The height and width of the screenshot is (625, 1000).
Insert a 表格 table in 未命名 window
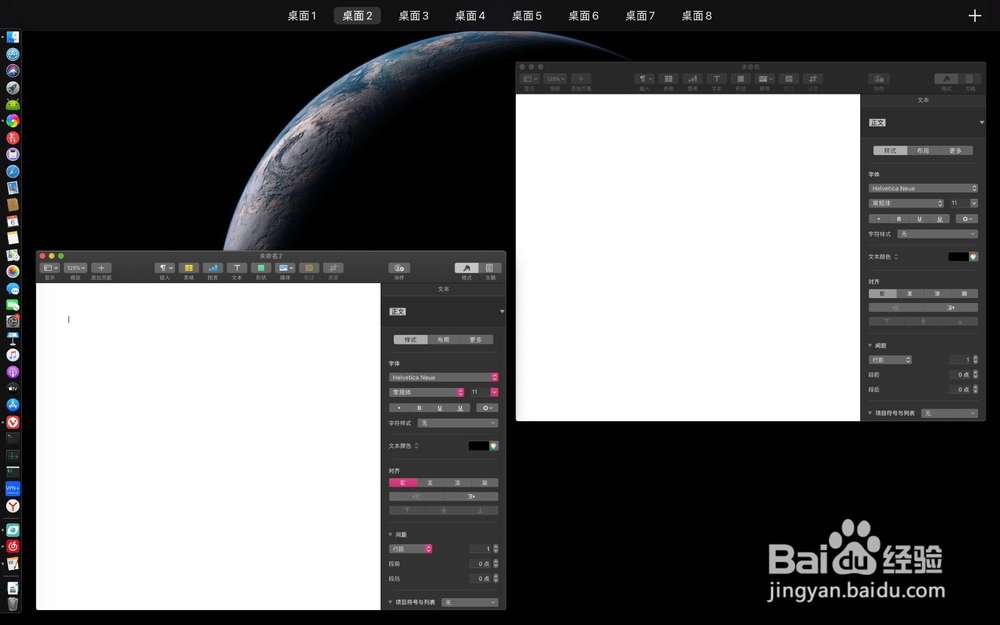tap(668, 79)
